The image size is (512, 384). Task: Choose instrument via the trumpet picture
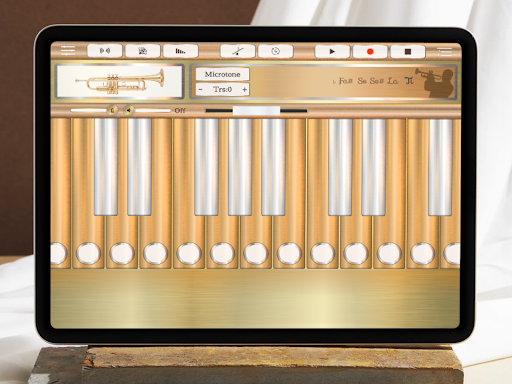point(120,81)
